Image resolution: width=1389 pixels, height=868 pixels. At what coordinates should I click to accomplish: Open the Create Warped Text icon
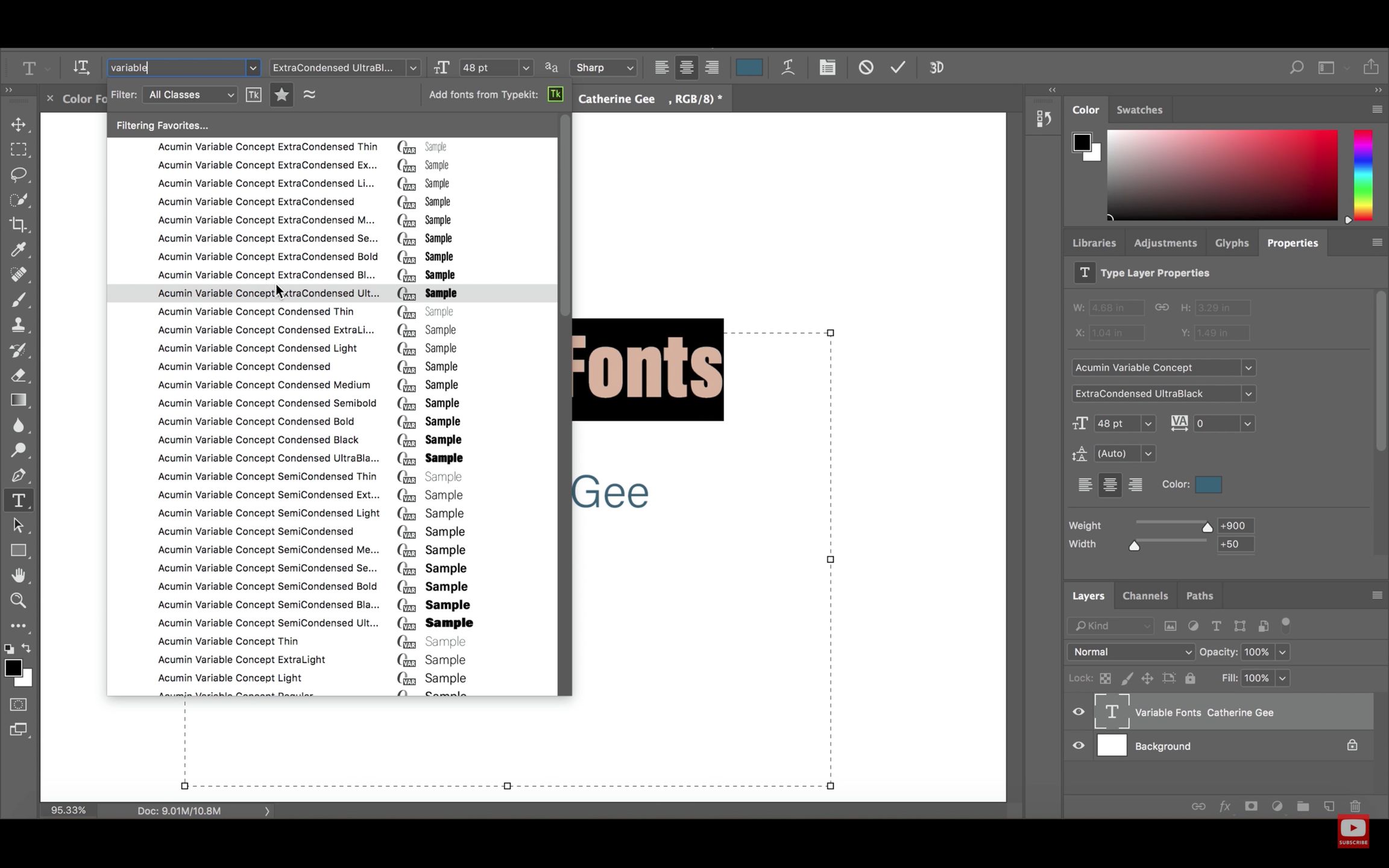(x=787, y=68)
